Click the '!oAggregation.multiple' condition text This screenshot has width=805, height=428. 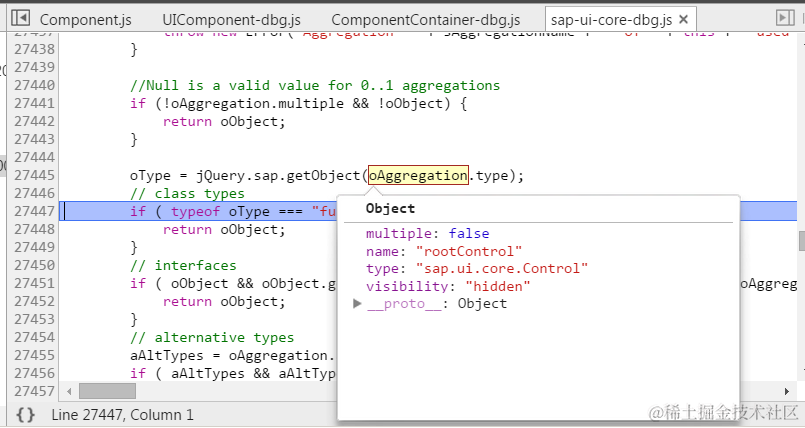point(253,103)
